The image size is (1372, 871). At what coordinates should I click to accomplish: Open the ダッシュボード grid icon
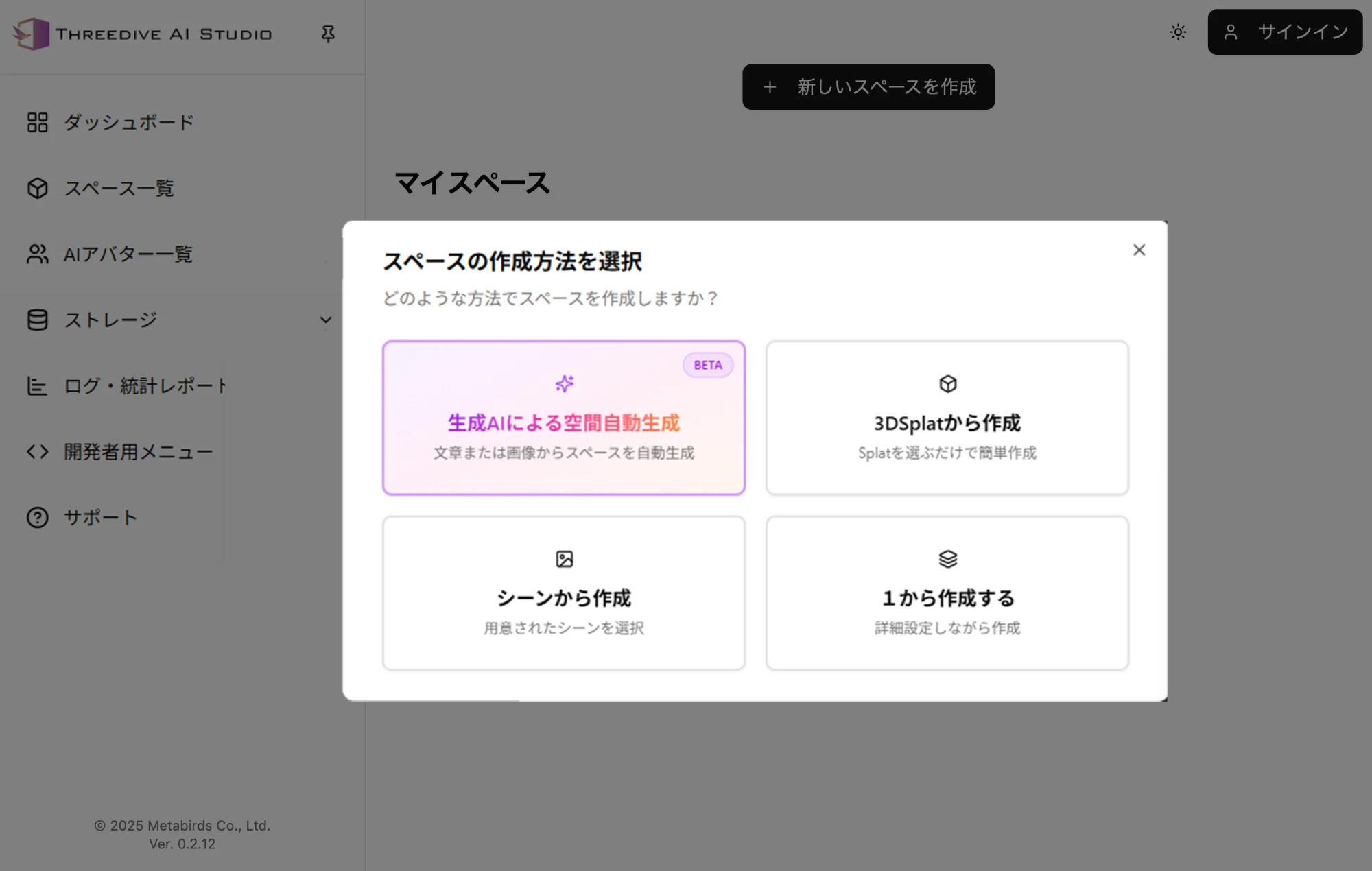(x=38, y=122)
